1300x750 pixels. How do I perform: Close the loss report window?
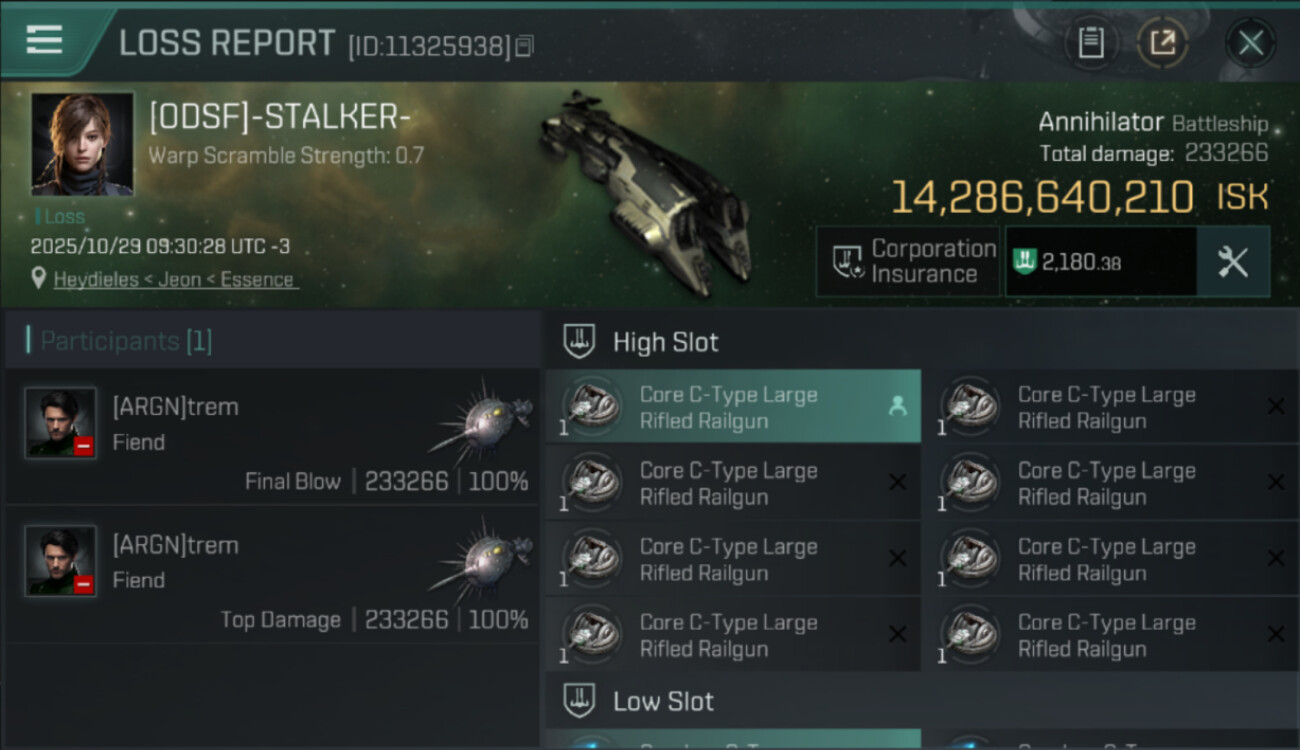1250,43
